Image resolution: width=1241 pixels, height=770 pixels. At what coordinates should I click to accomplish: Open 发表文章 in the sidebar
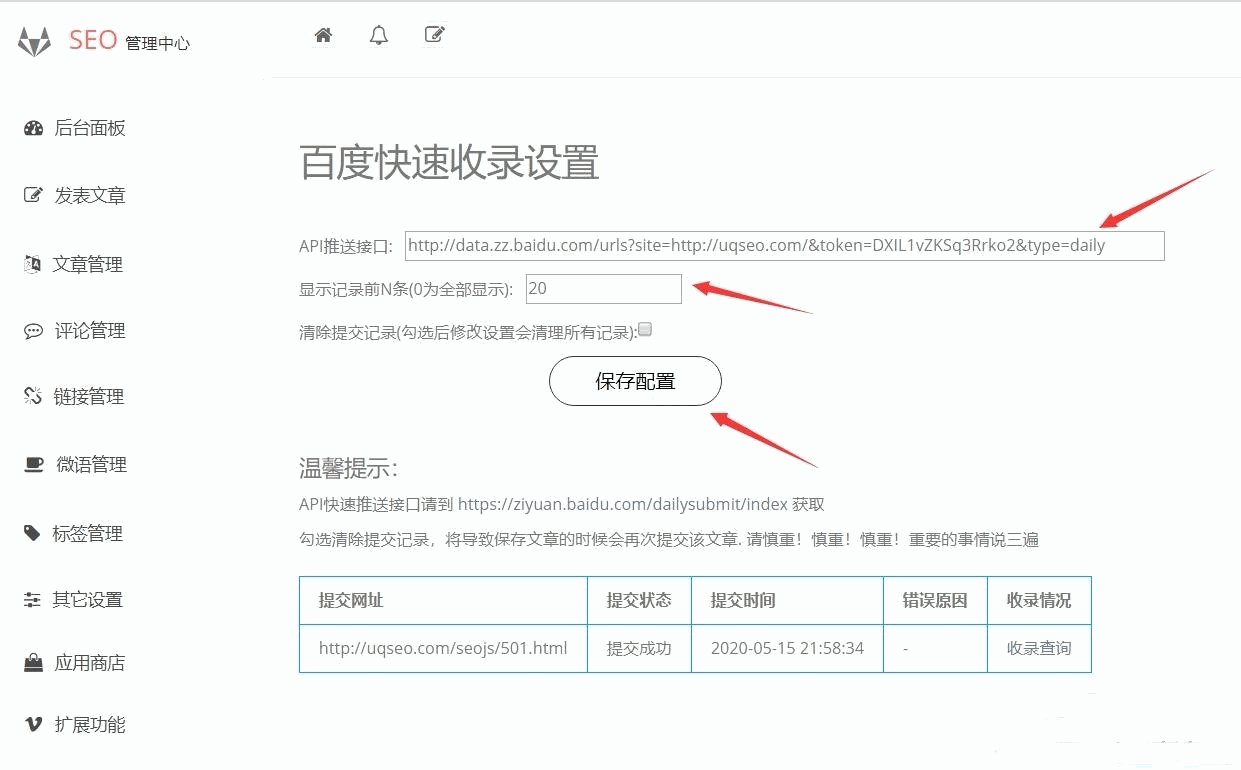click(x=90, y=196)
